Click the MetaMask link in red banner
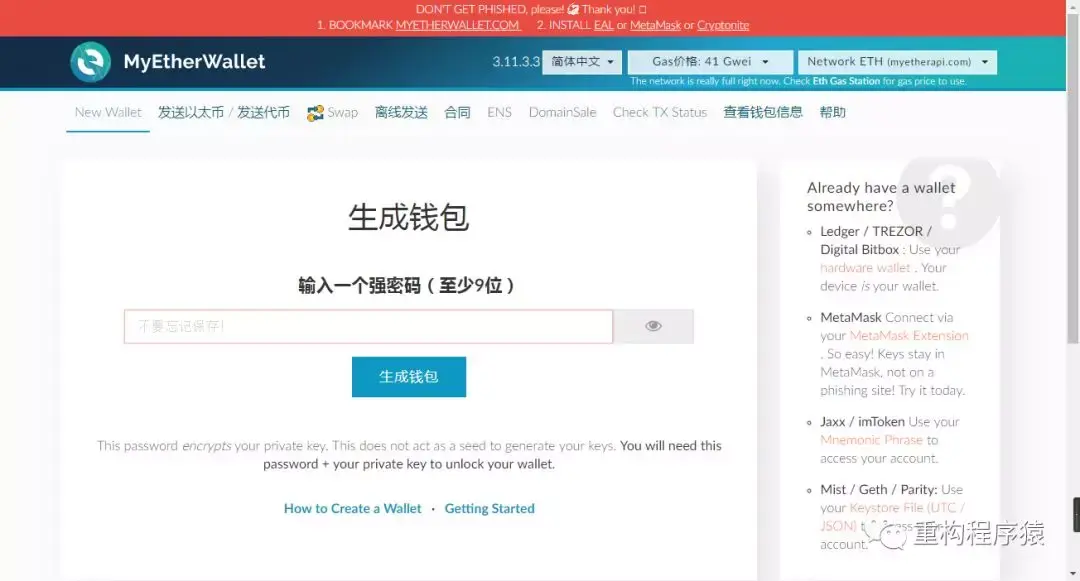 (655, 25)
